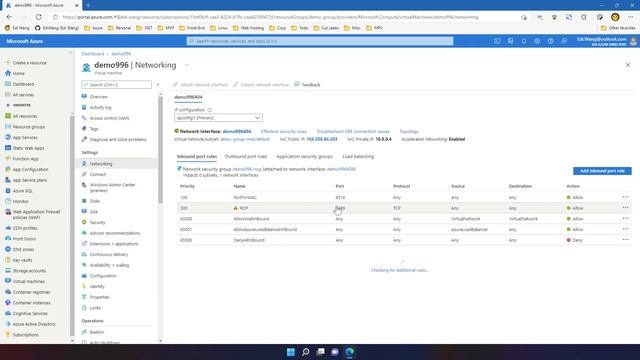Switch to Inbound port rules tab

(x=196, y=156)
